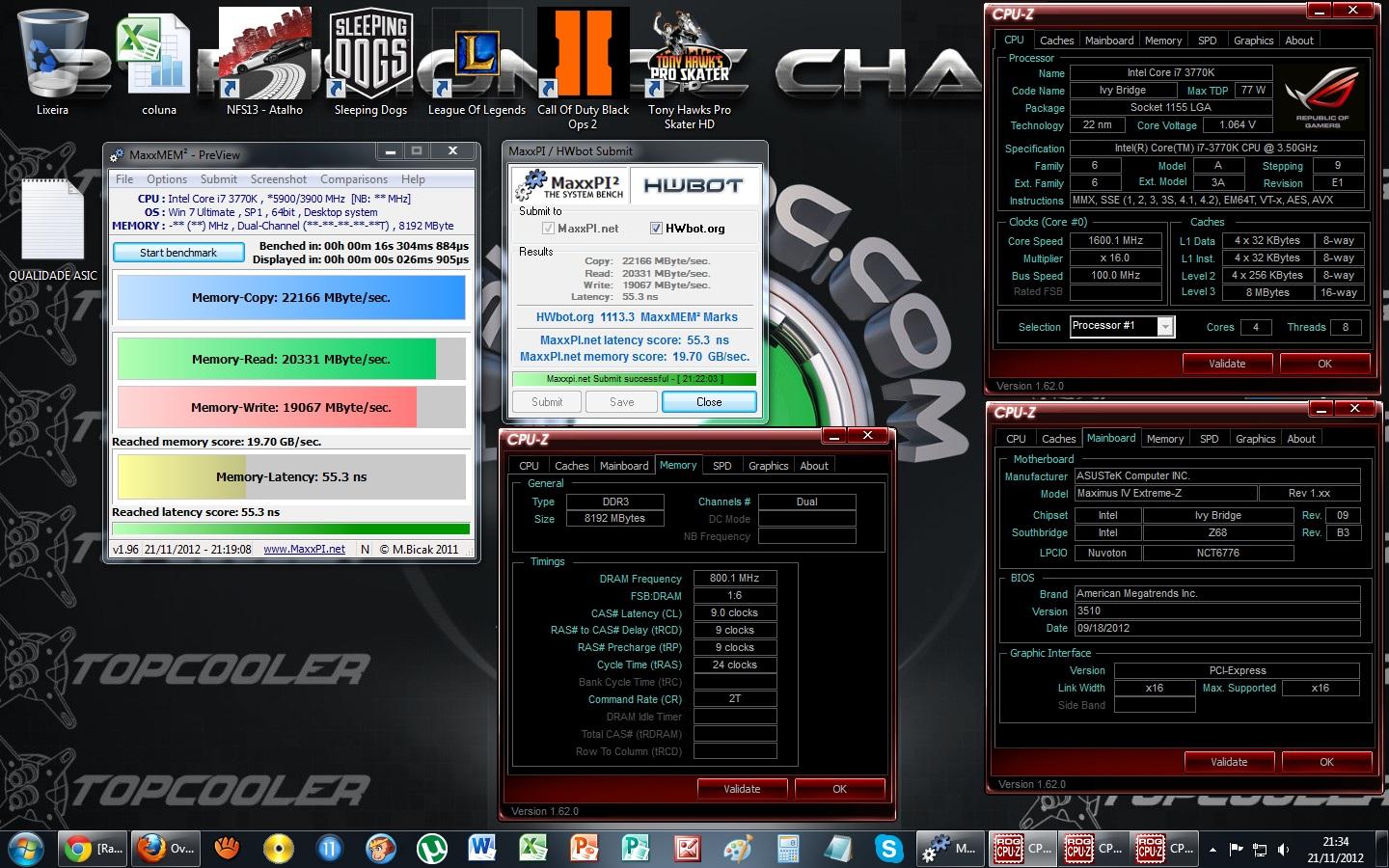
Task: Click OK in the Mainboard CPU-Z window
Action: click(x=1327, y=762)
